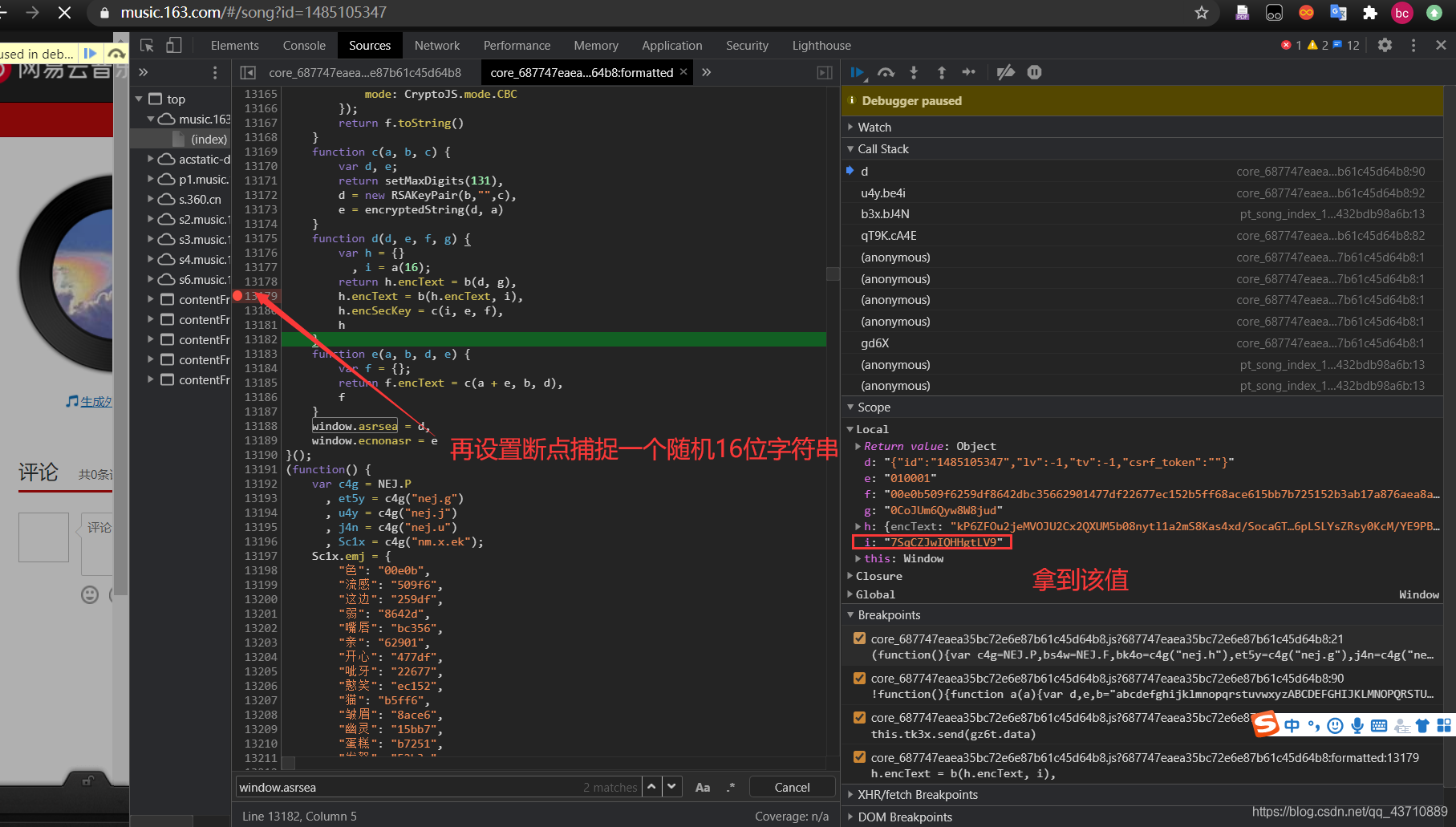The height and width of the screenshot is (827, 1456).
Task: Click the Google Translate extension icon
Action: (1338, 13)
